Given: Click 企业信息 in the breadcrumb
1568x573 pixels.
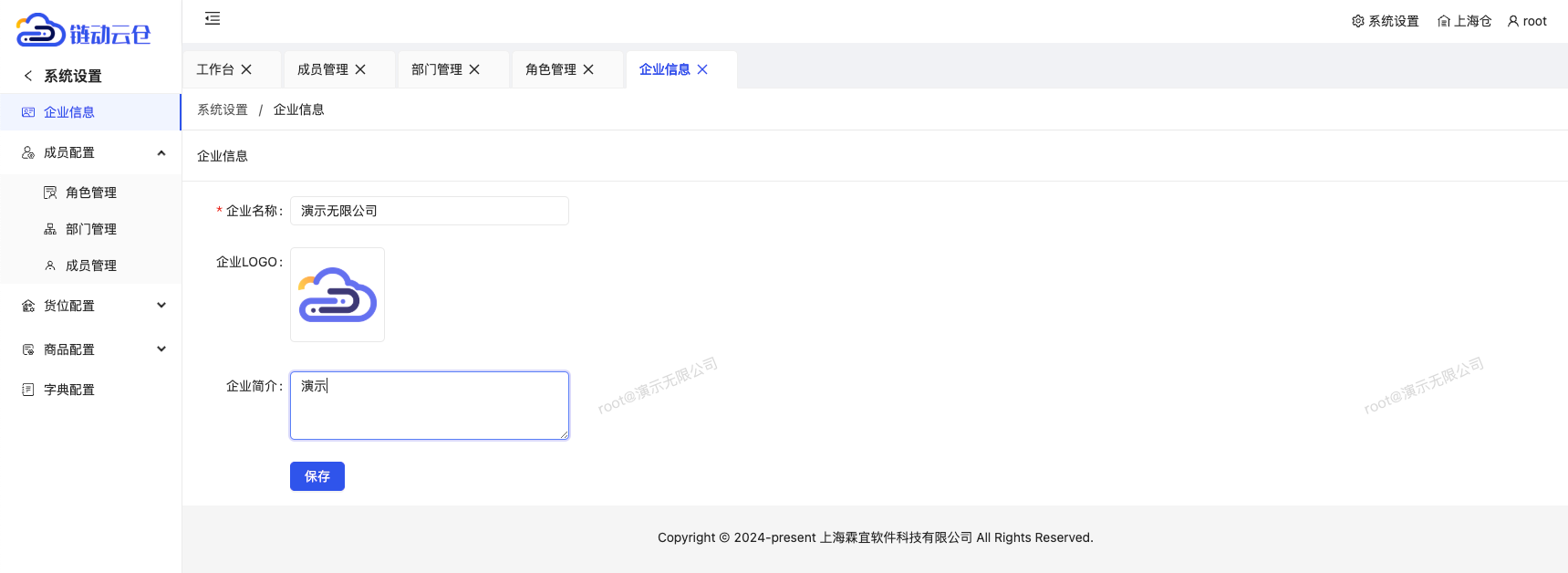Looking at the screenshot, I should coord(299,109).
